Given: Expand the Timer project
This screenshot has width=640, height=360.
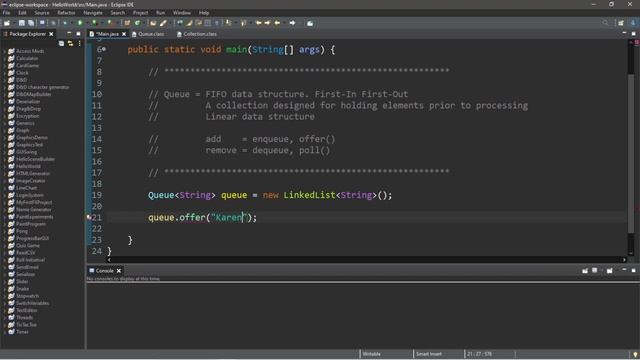Looking at the screenshot, I should point(5,332).
